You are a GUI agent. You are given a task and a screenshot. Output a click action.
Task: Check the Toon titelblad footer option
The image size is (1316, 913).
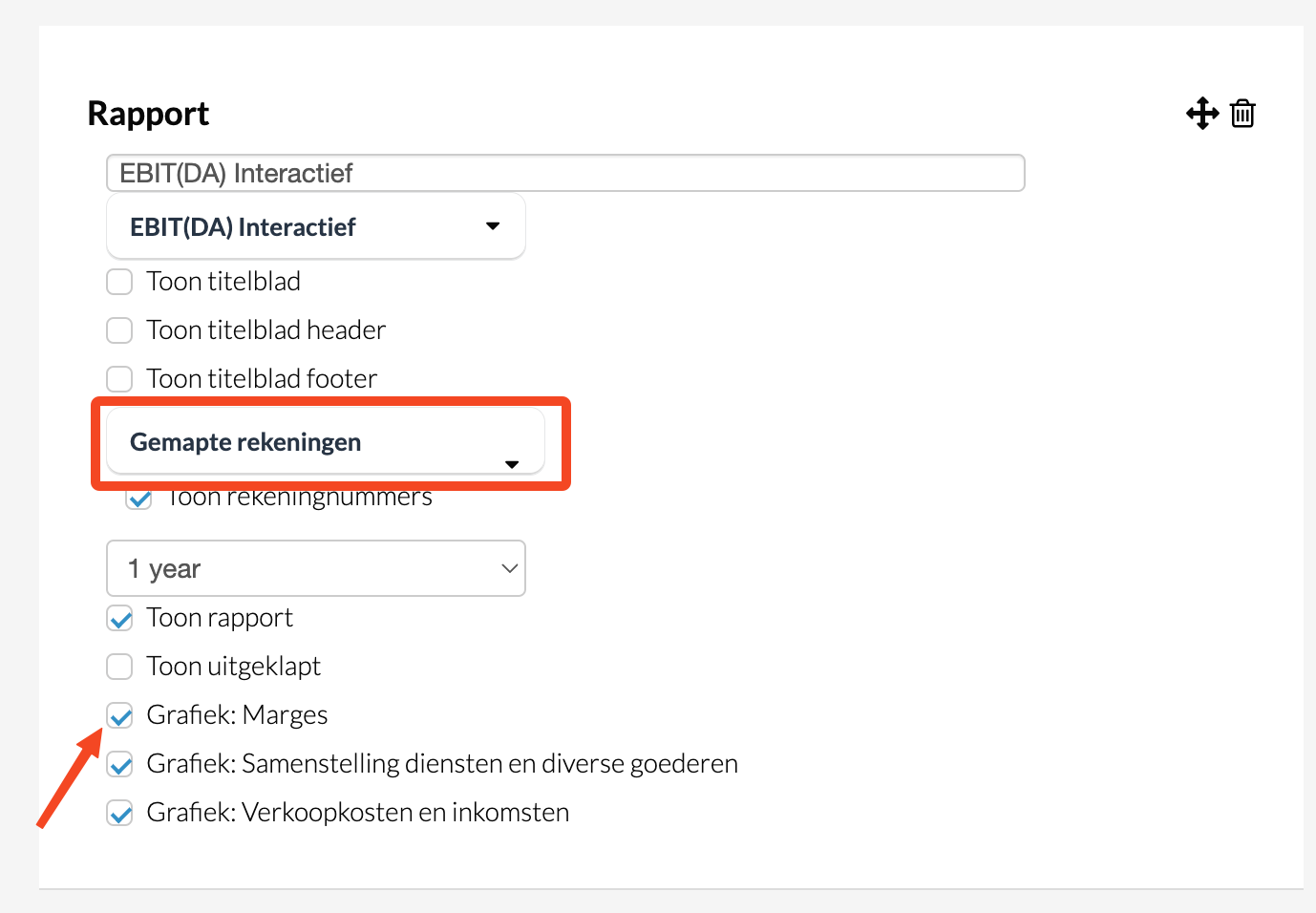click(x=119, y=379)
